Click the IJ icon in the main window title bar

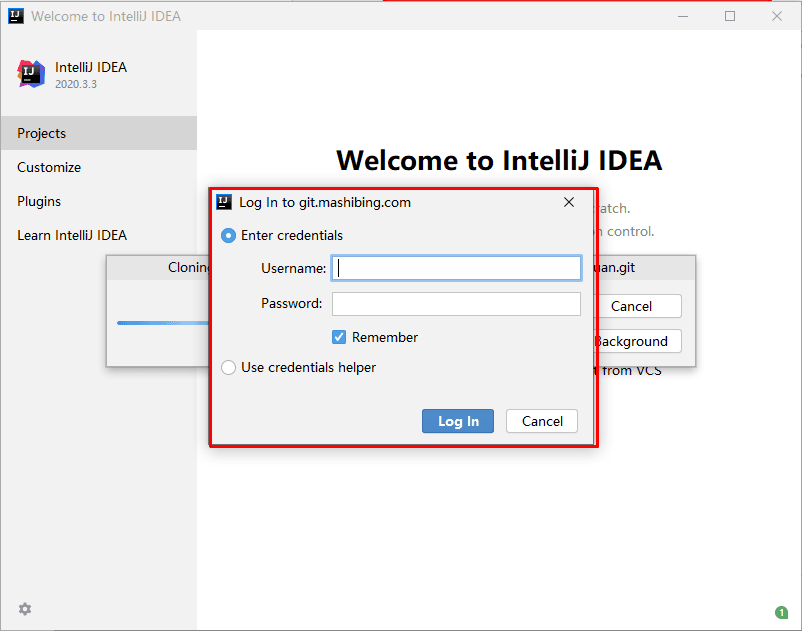click(16, 16)
